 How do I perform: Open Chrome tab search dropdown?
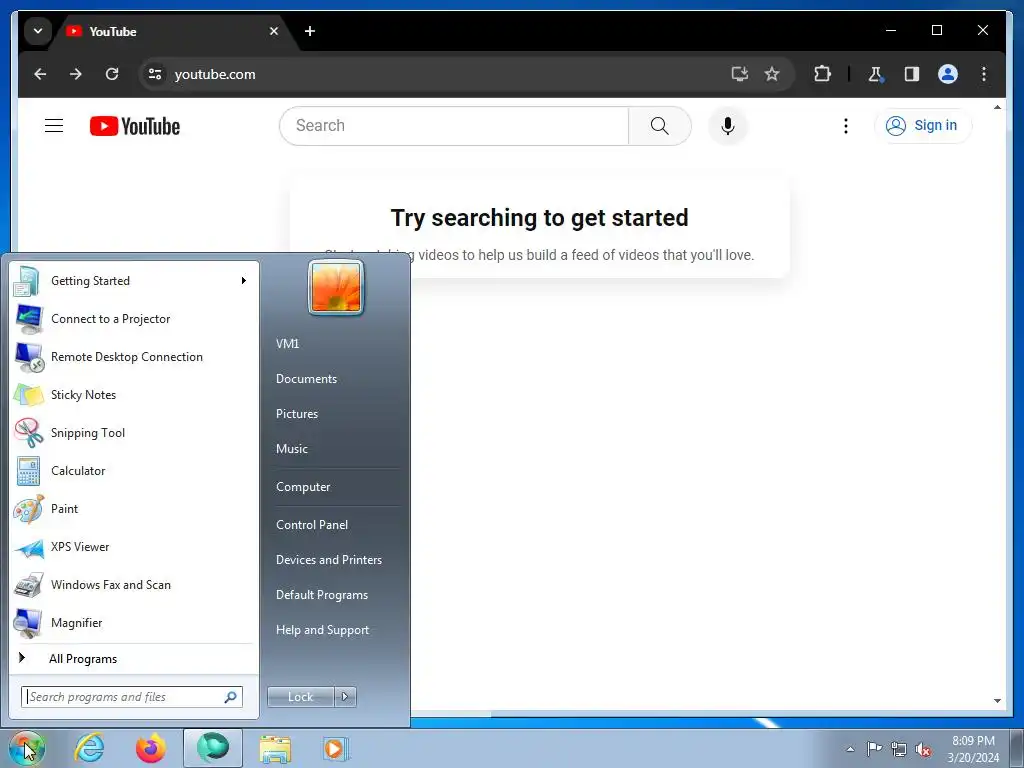pyautogui.click(x=38, y=31)
